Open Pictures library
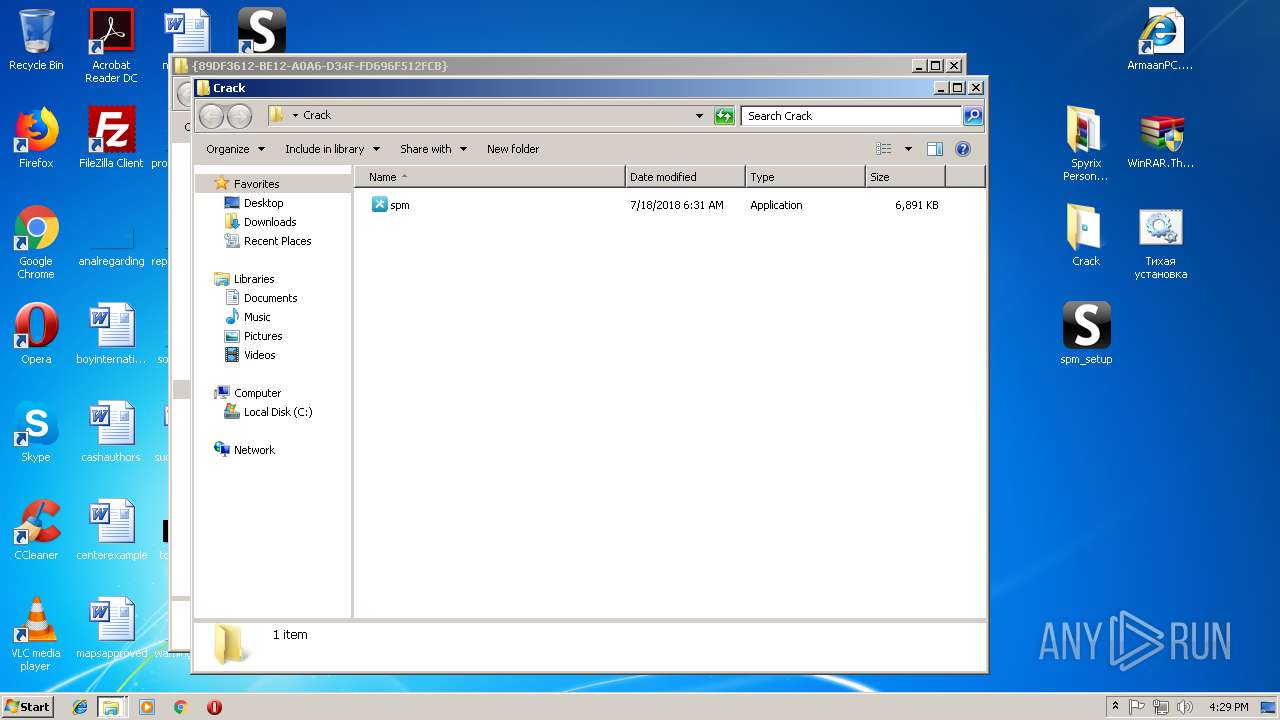Screen dimensions: 1280x720 click(263, 336)
